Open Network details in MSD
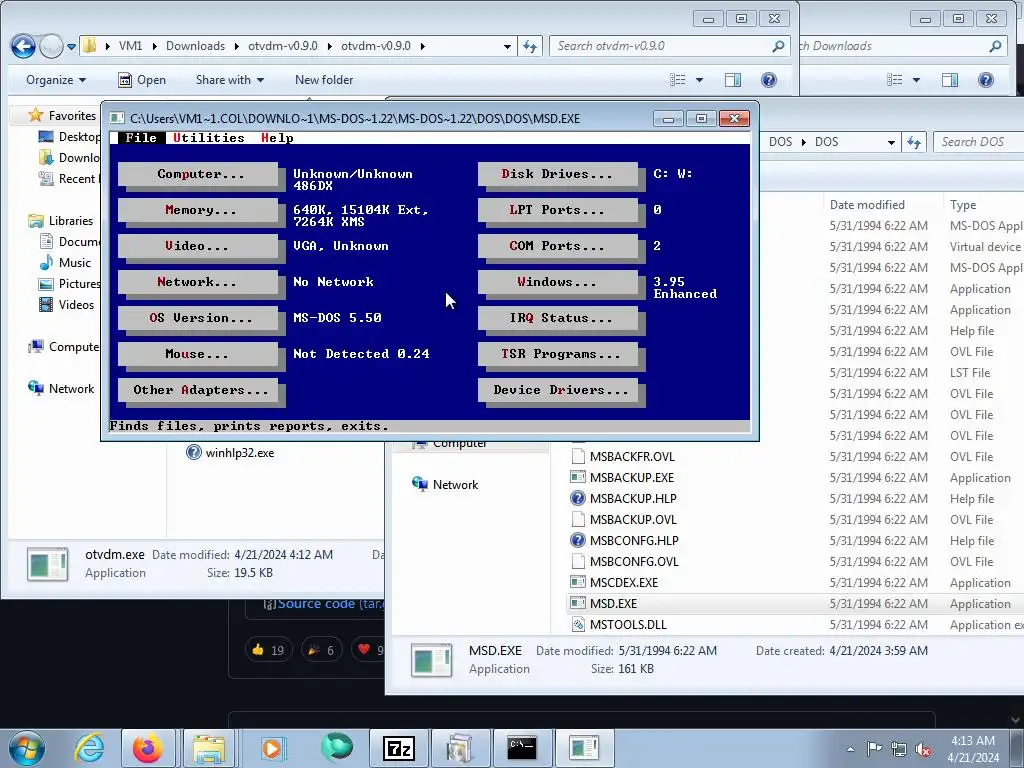The width and height of the screenshot is (1024, 768). pos(200,282)
